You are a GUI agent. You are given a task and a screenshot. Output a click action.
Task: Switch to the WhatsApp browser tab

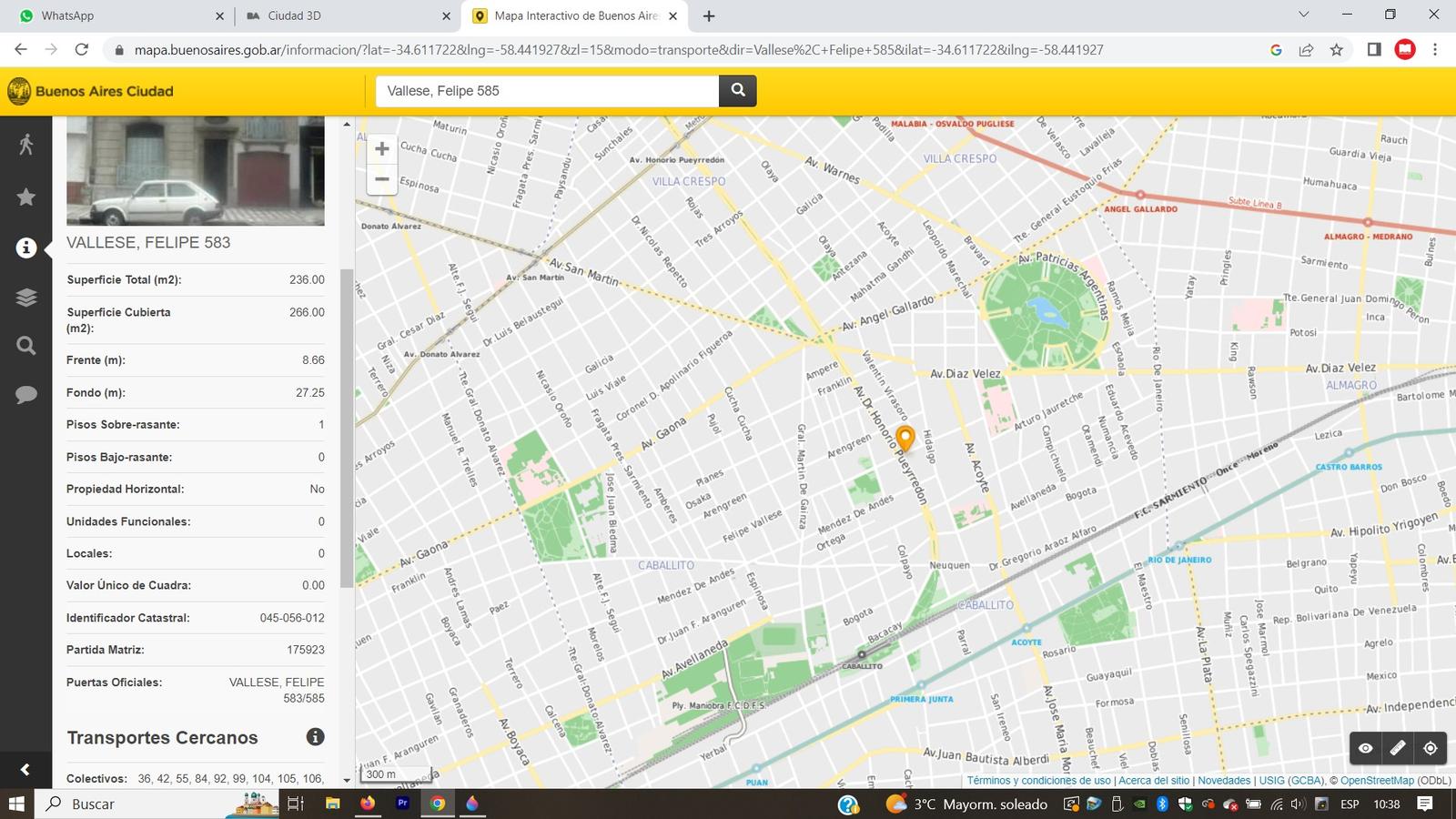click(118, 15)
